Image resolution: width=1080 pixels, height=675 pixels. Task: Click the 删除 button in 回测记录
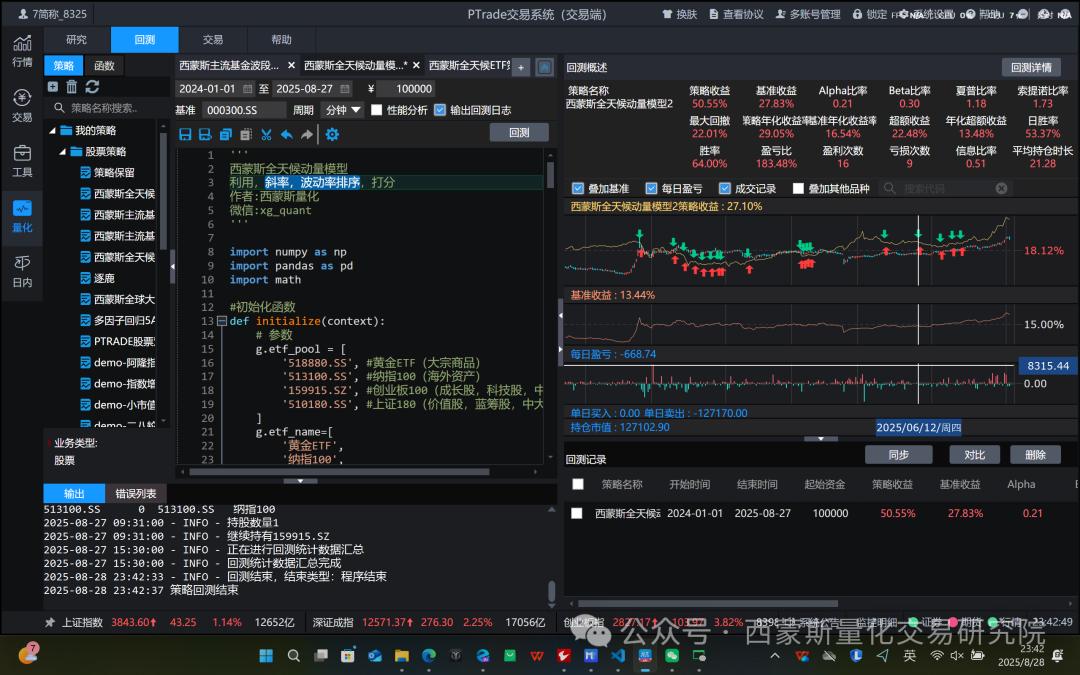(1035, 455)
